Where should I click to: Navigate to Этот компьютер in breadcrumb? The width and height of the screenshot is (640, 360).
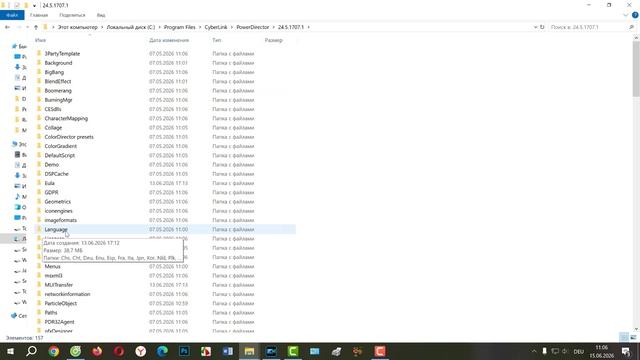tap(78, 27)
